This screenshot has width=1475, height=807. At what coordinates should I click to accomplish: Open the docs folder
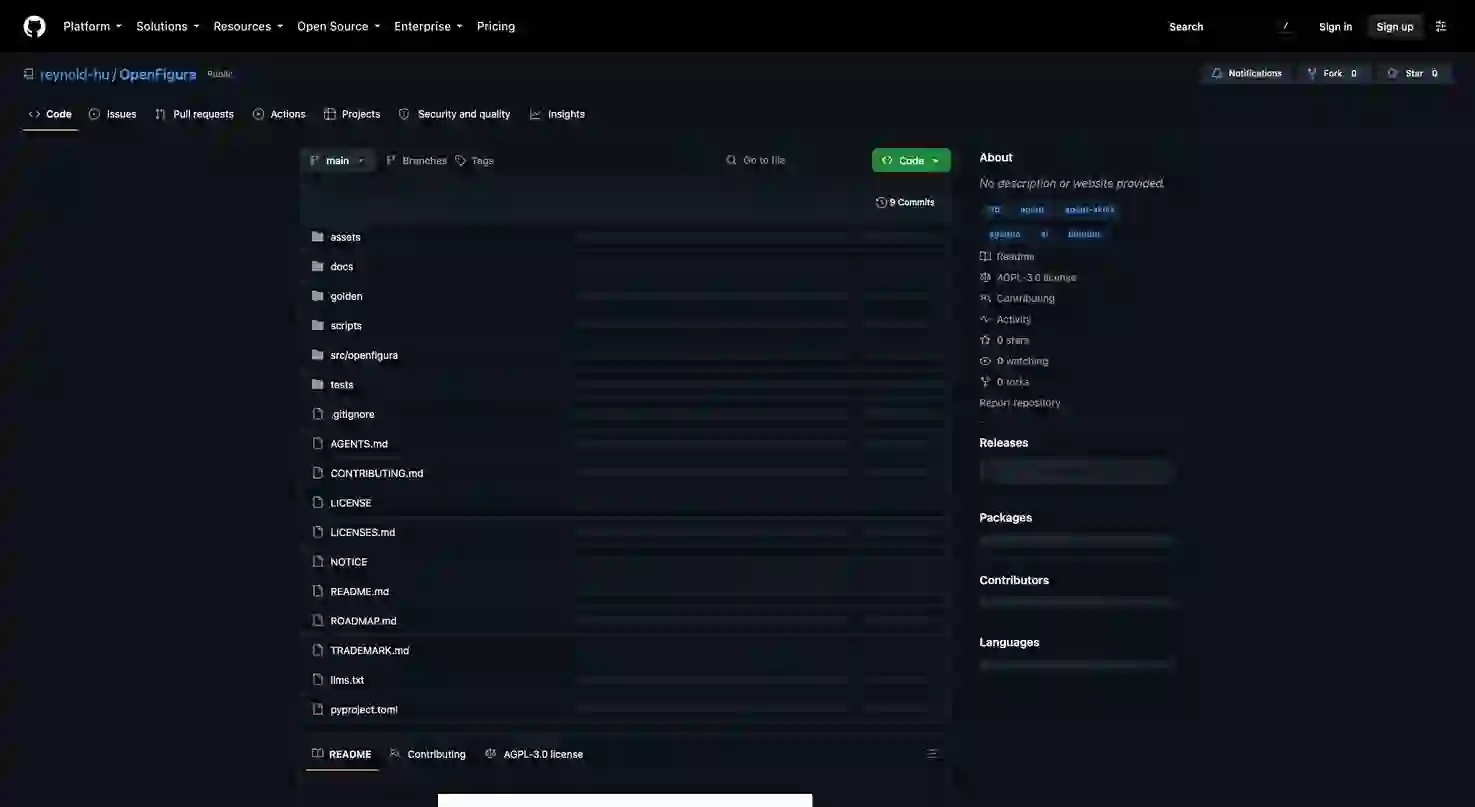pyautogui.click(x=341, y=267)
